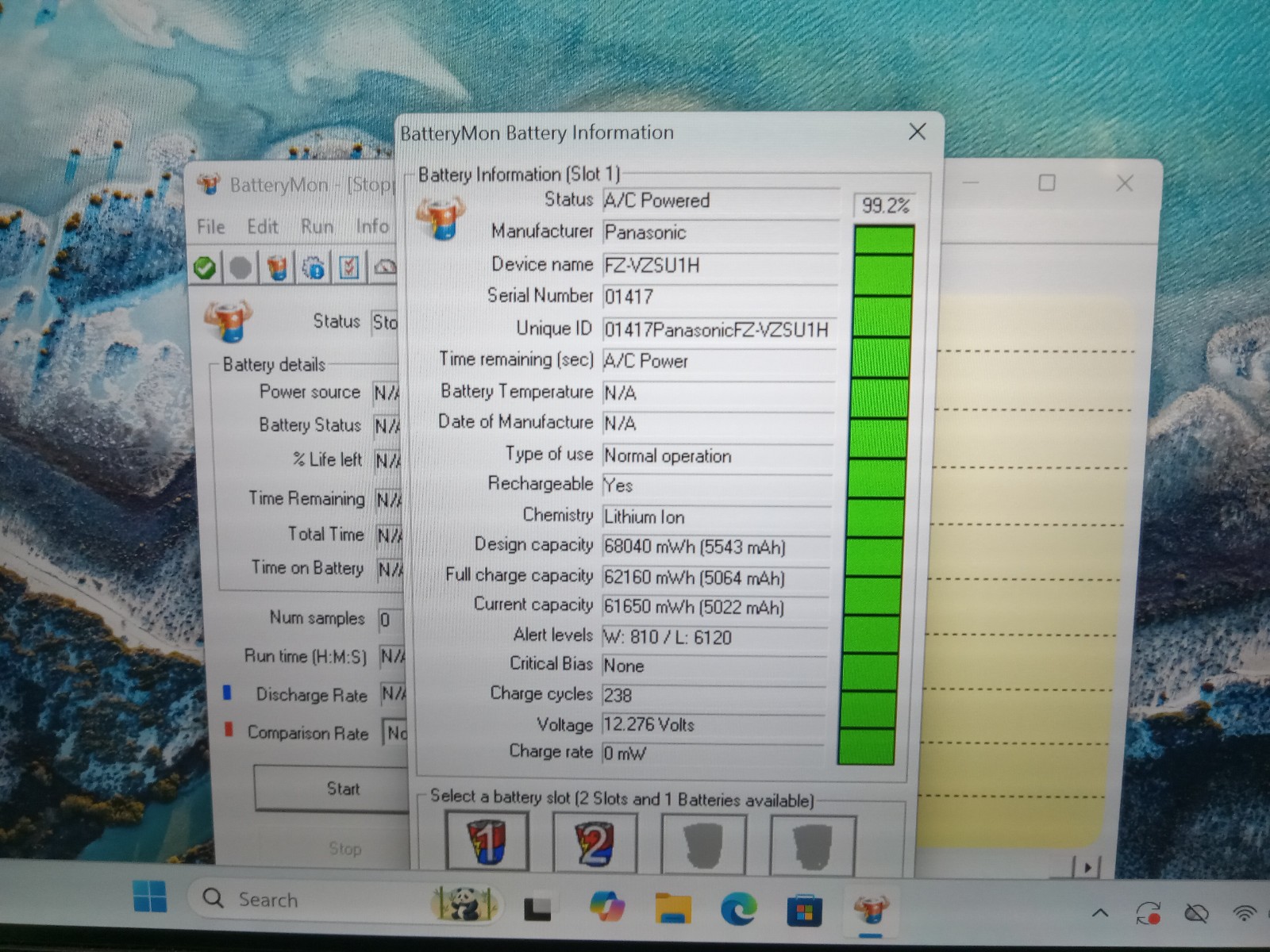Open Task View from the taskbar
Screen dimensions: 1270x952
tap(538, 908)
